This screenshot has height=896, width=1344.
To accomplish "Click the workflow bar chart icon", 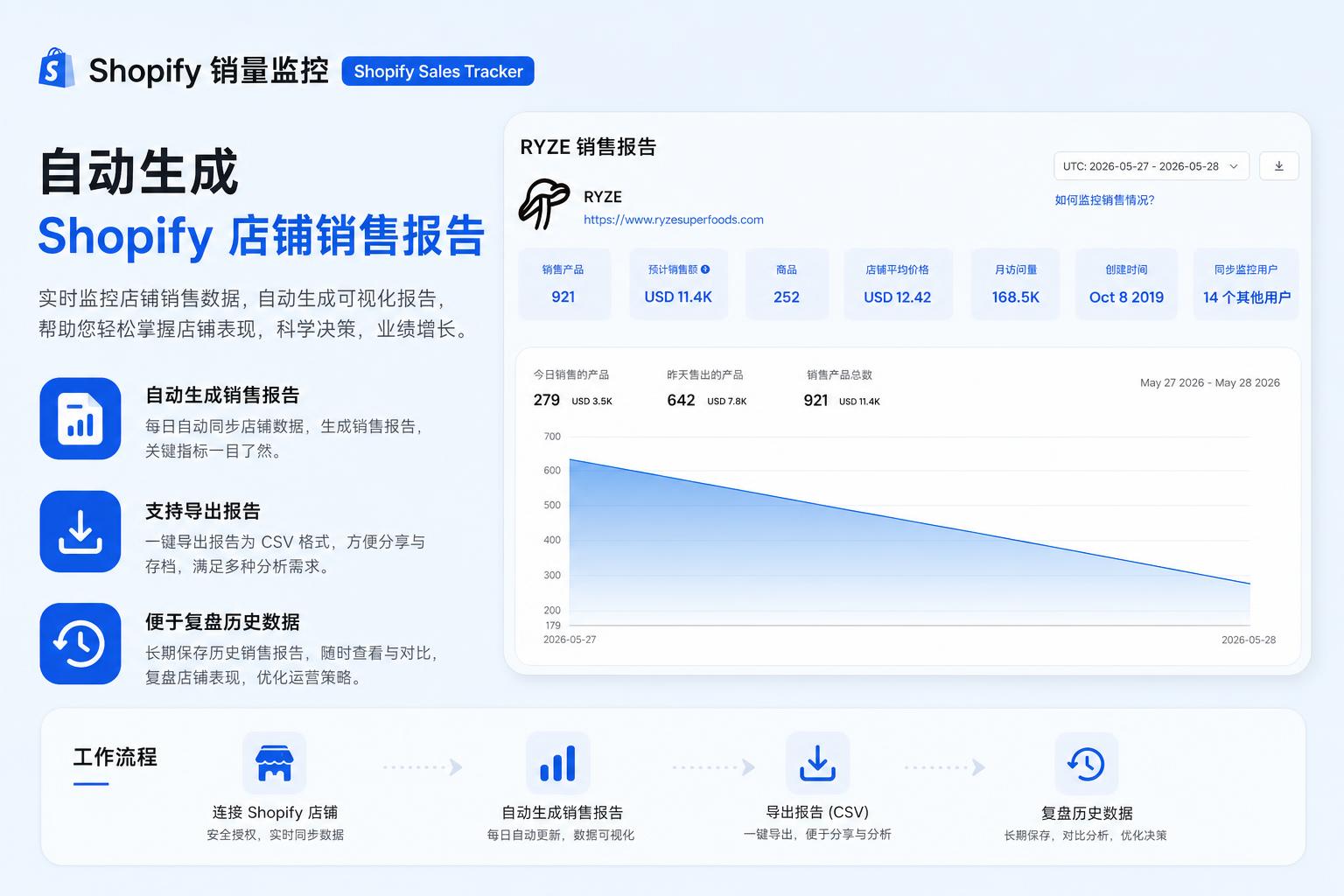I will (x=558, y=763).
